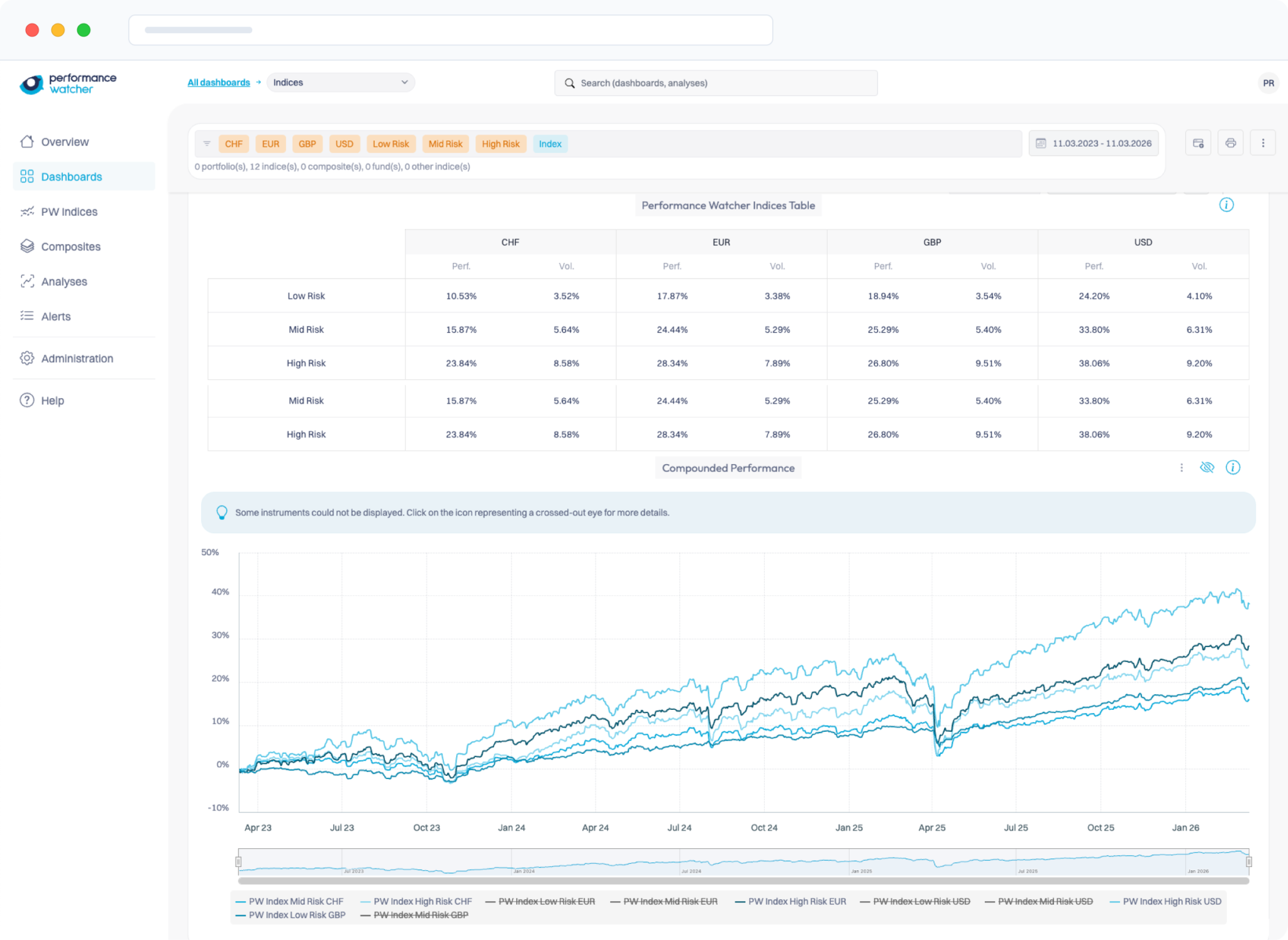Click the Performance Watcher logo

tap(68, 84)
